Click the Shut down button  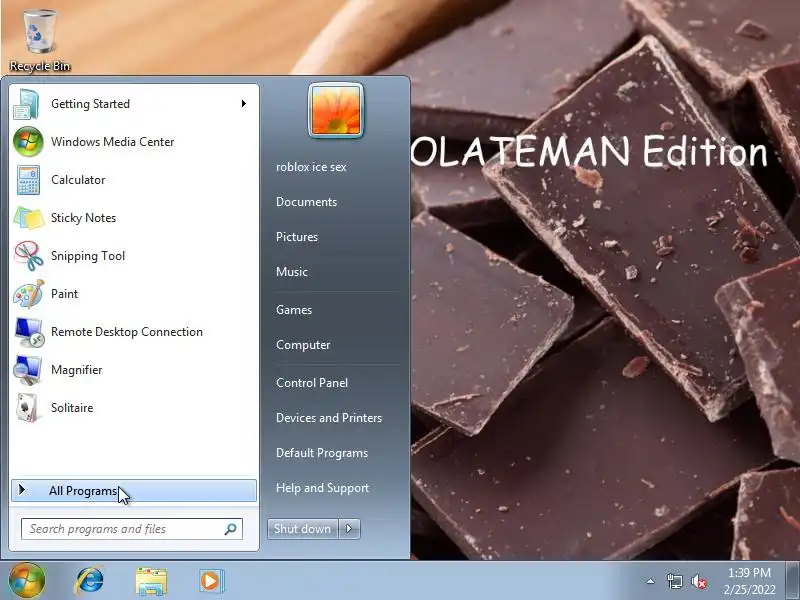[303, 529]
